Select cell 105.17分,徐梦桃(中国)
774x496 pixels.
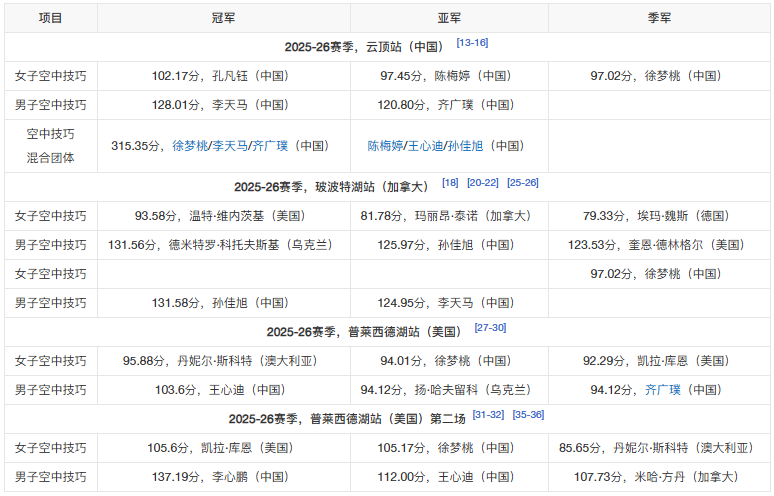(x=449, y=448)
